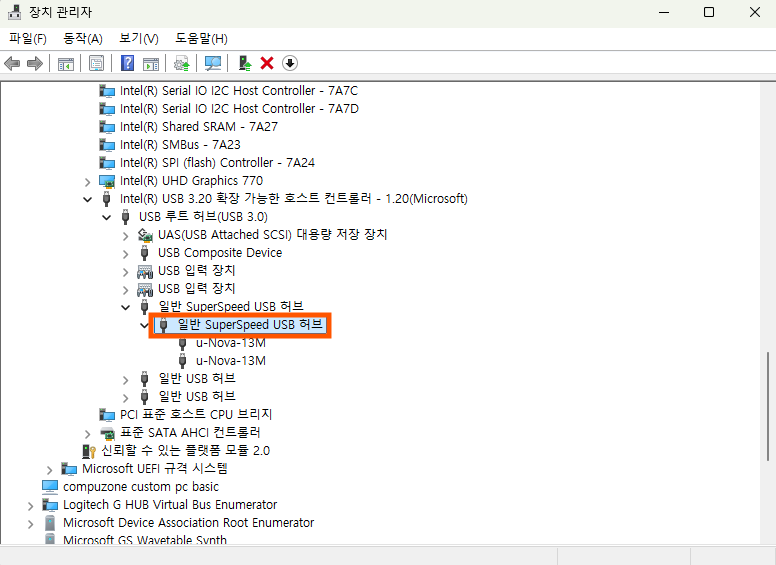The width and height of the screenshot is (776, 565).
Task: Expand Microsoft UEFI 규격 시스템 node
Action: coord(50,469)
